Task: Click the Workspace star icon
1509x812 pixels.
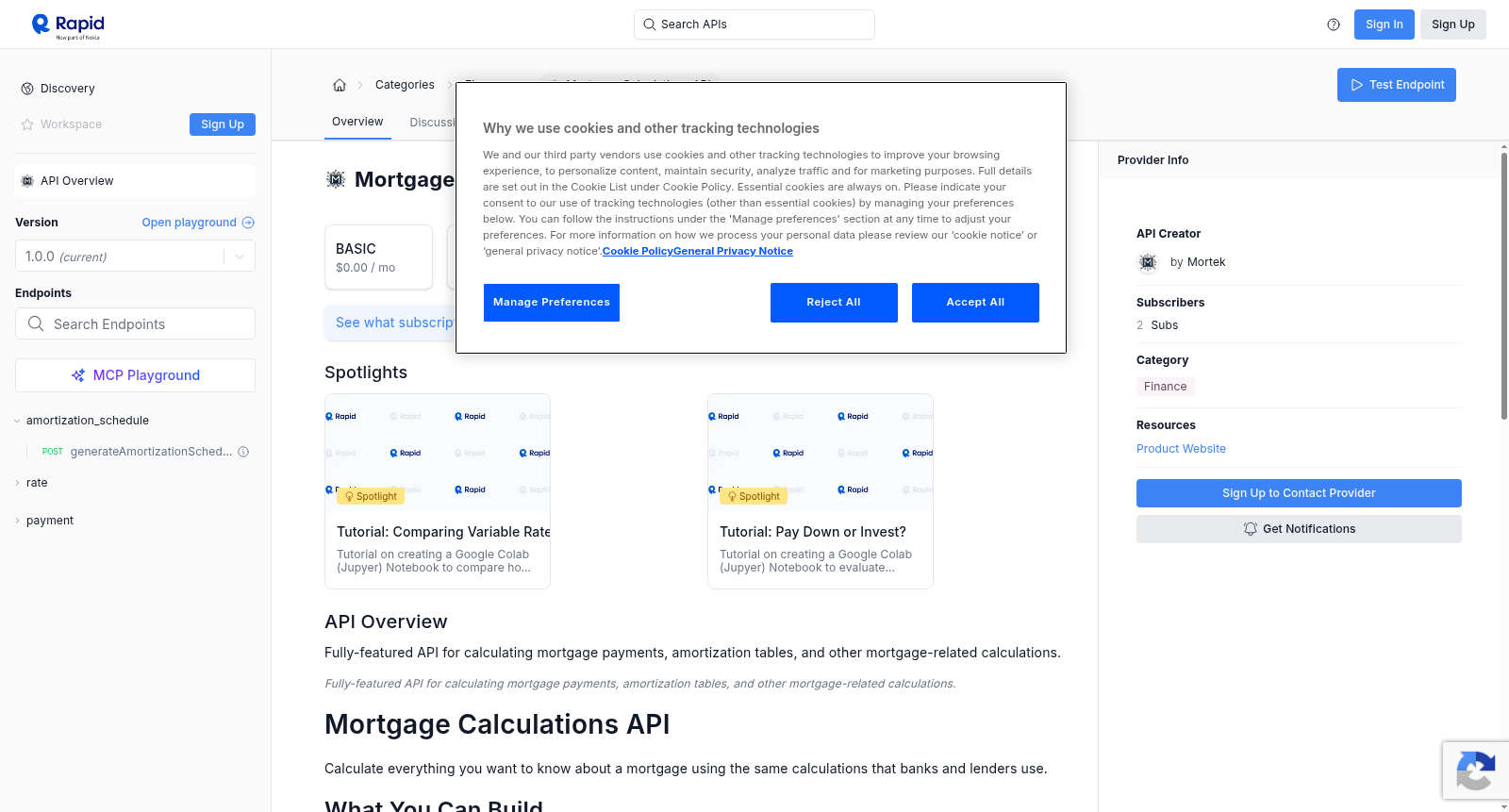Action: coord(27,124)
